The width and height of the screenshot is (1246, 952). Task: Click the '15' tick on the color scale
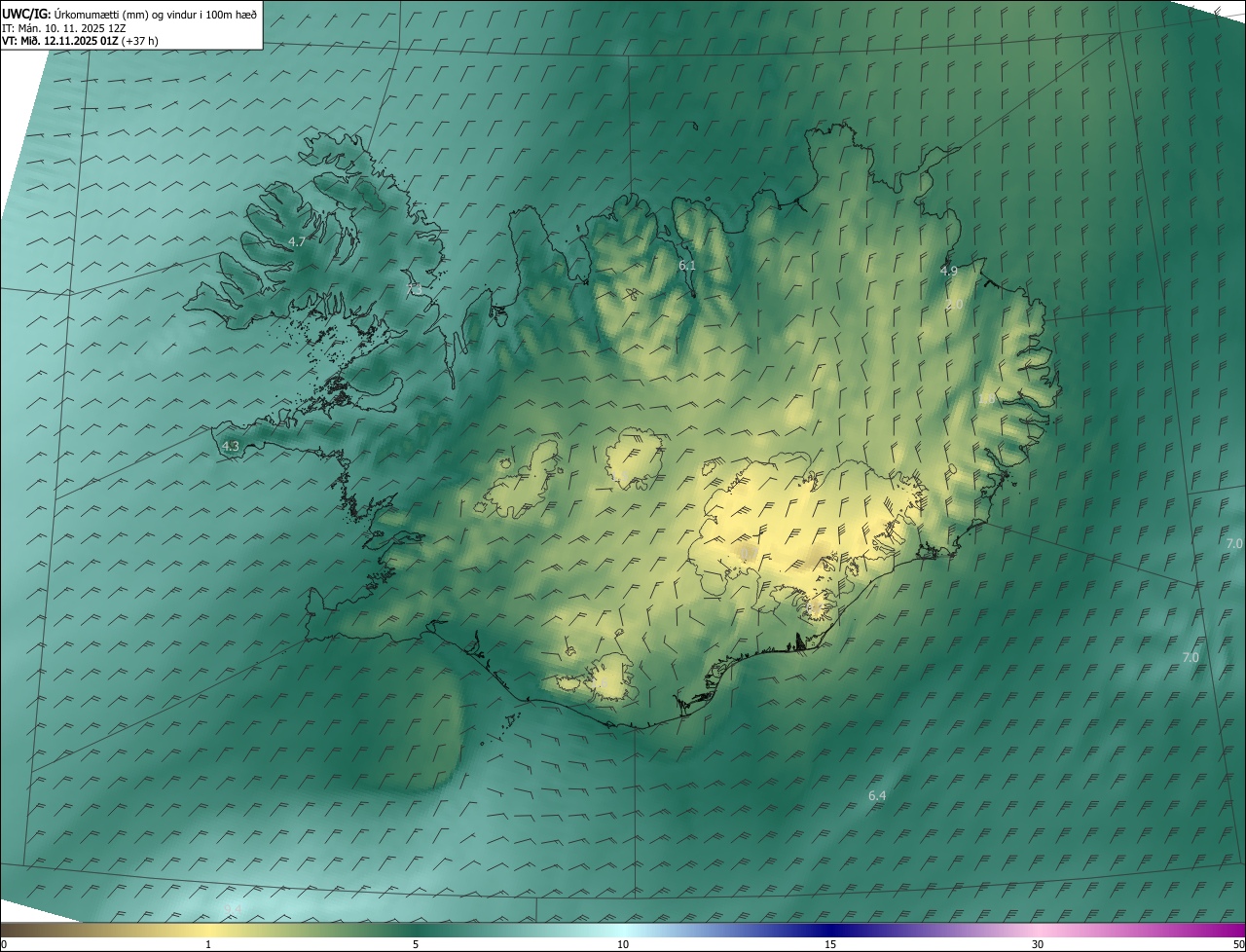tap(830, 944)
